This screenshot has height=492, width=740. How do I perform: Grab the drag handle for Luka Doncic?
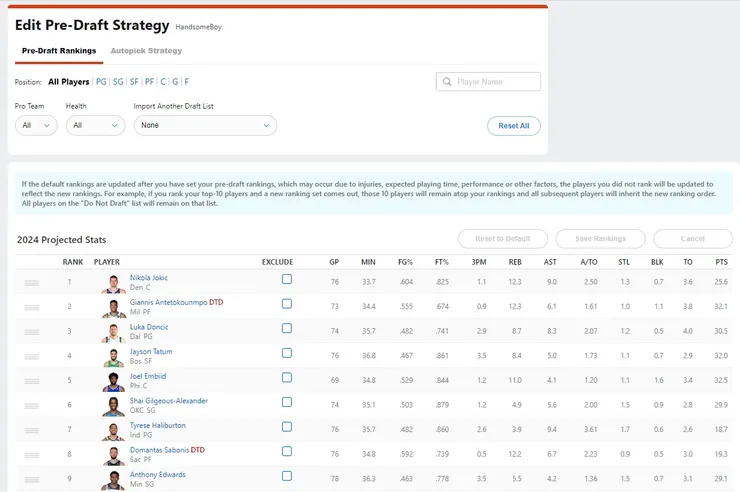point(32,332)
